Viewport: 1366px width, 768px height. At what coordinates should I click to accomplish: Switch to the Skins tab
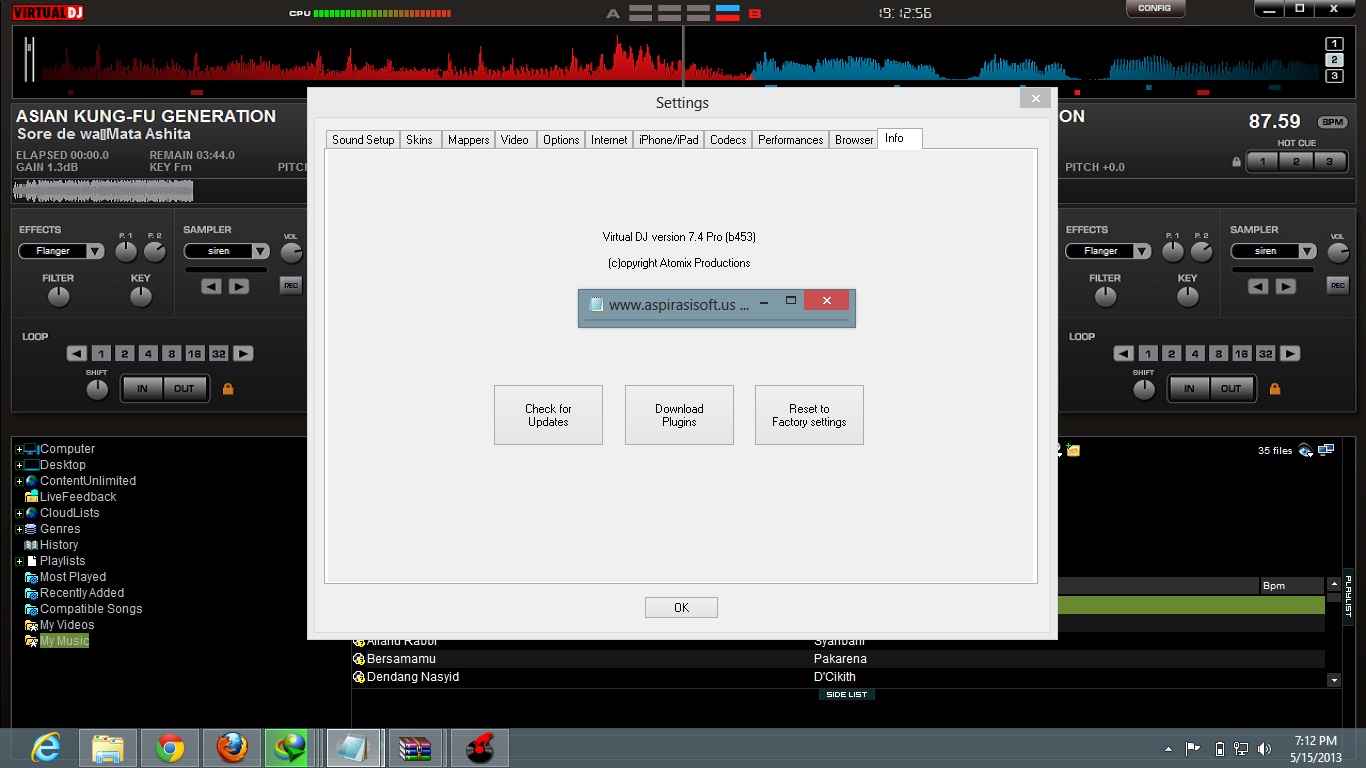click(420, 140)
